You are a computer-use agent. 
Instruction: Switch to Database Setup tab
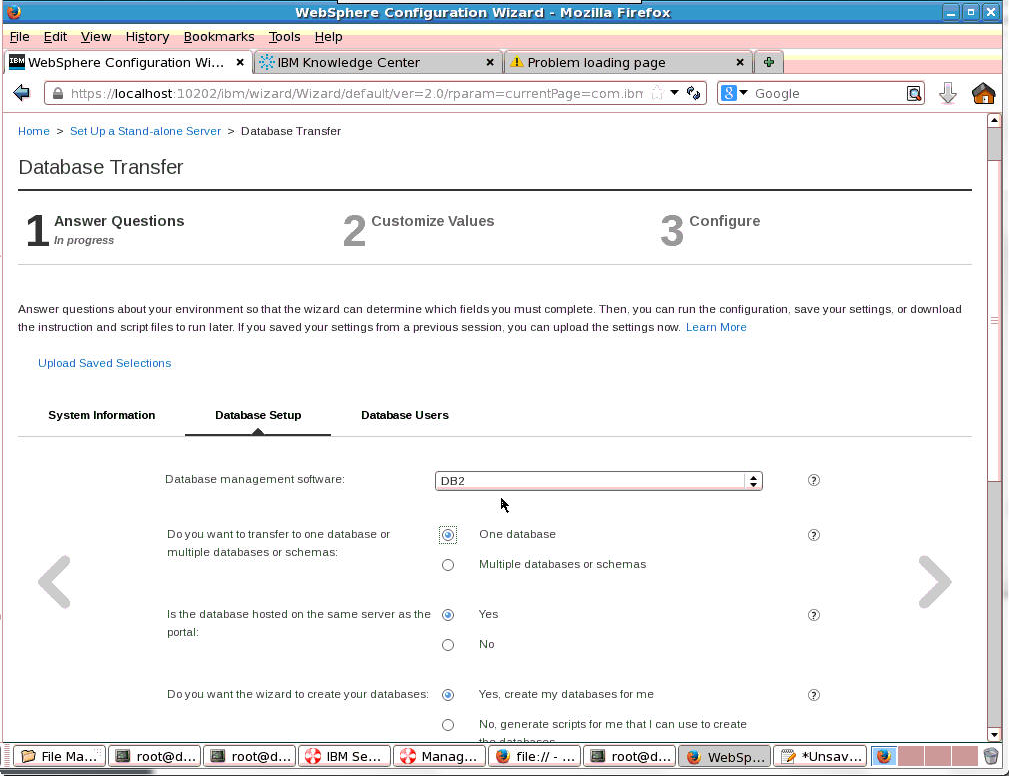pos(258,415)
